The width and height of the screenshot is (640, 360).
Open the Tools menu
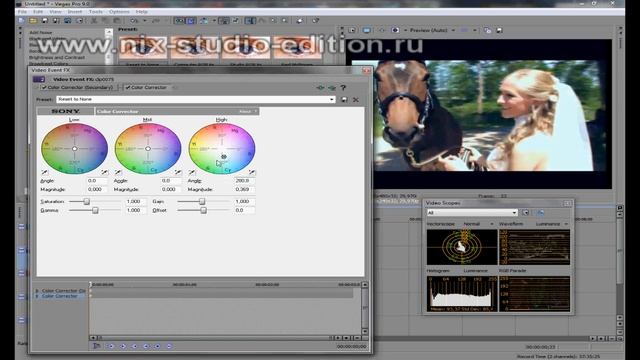pyautogui.click(x=96, y=12)
